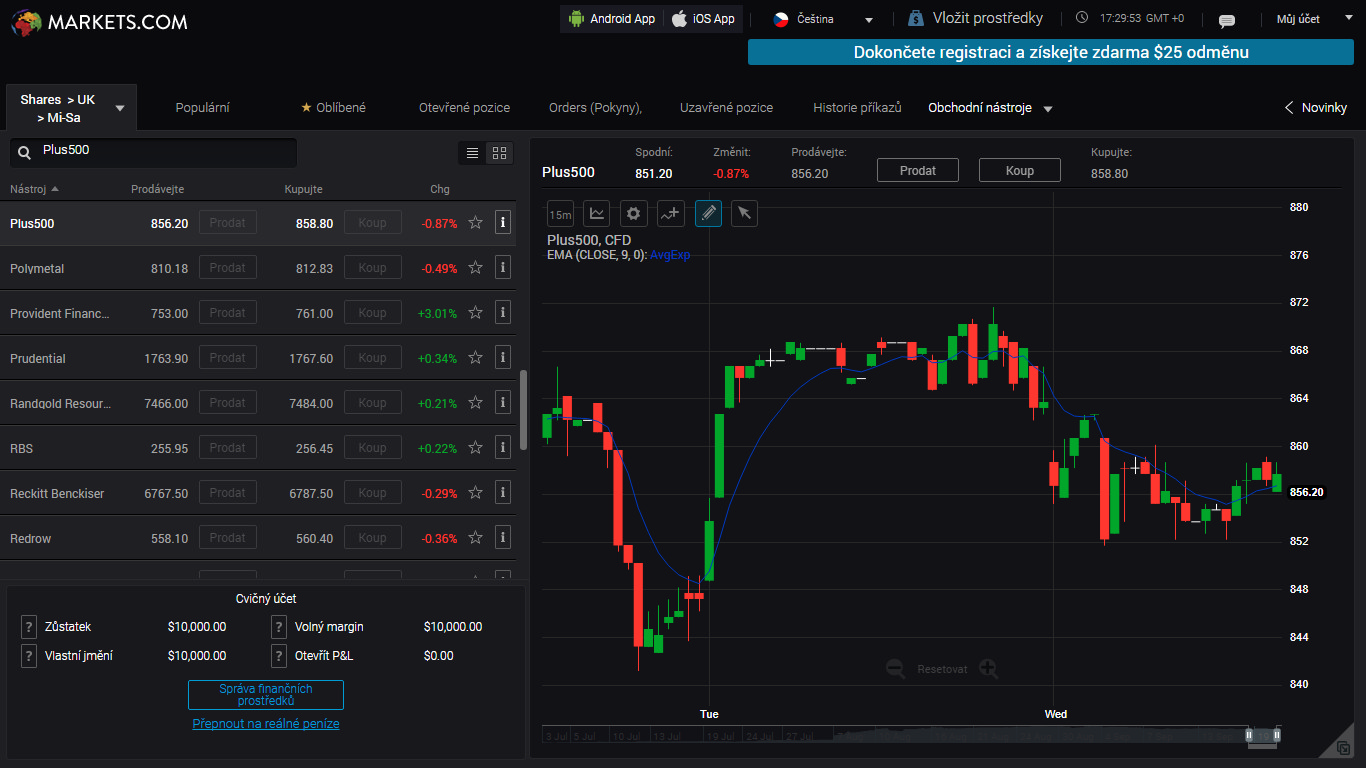Viewport: 1366px width, 768px height.
Task: Open info for Redrow row
Action: coord(503,537)
